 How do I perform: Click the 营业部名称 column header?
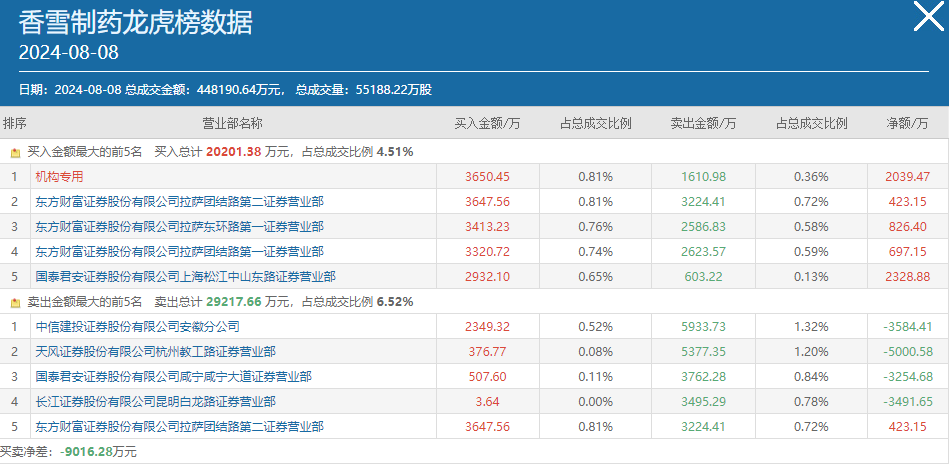(233, 124)
